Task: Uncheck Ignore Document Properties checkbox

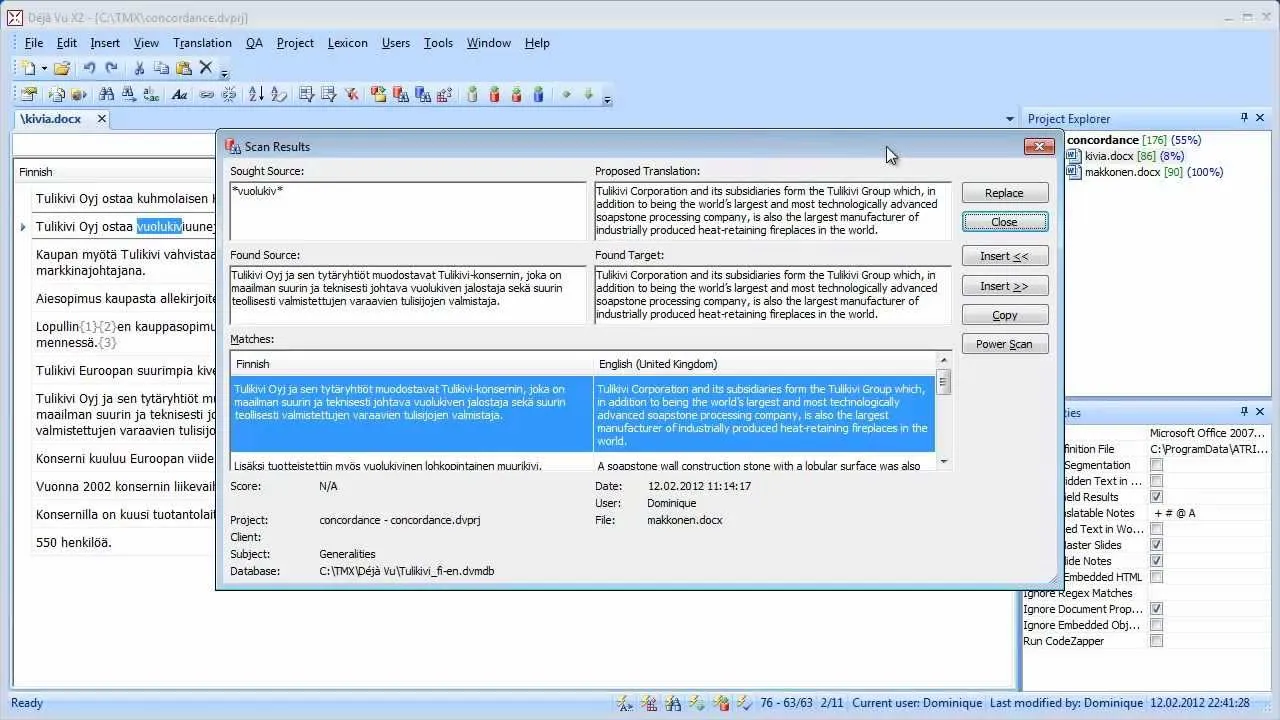Action: [x=1156, y=609]
